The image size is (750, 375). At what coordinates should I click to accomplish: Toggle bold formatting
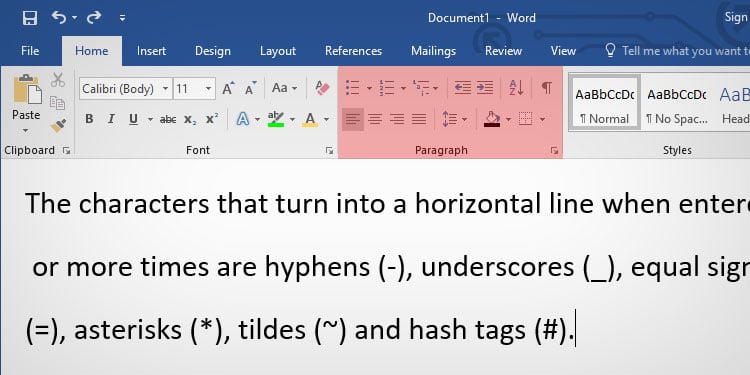tap(89, 119)
